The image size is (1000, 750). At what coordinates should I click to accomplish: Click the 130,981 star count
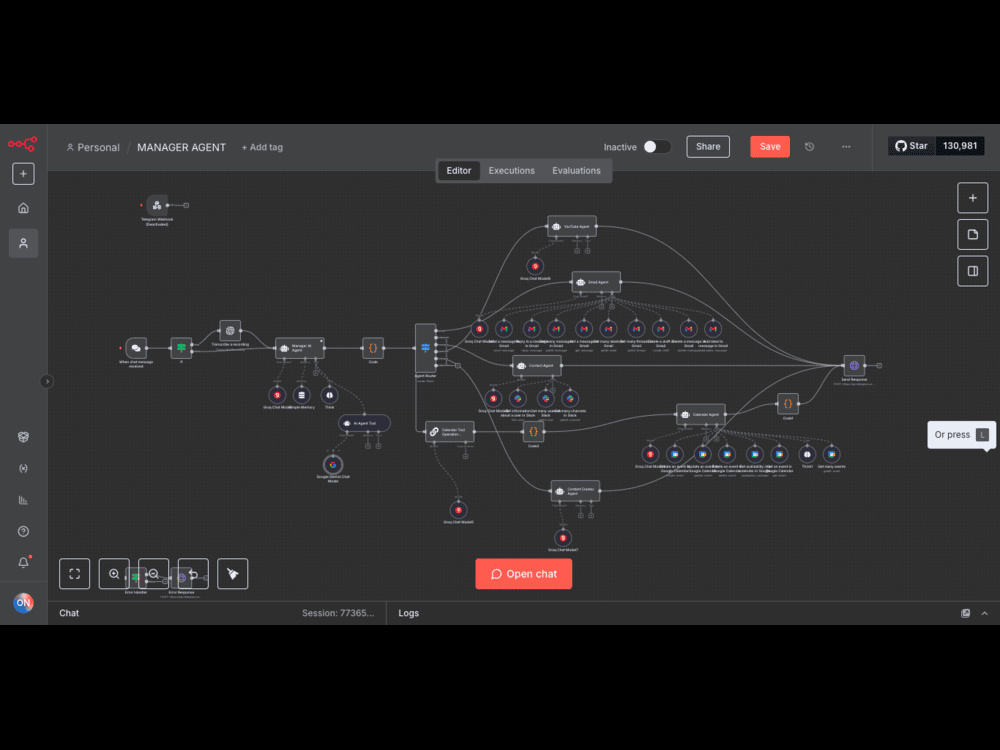click(x=960, y=146)
